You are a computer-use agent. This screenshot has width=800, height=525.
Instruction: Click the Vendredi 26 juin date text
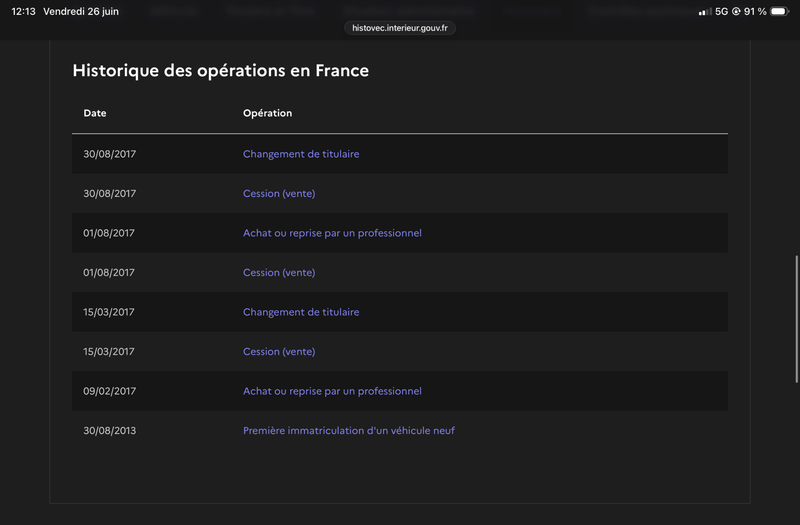click(x=81, y=11)
